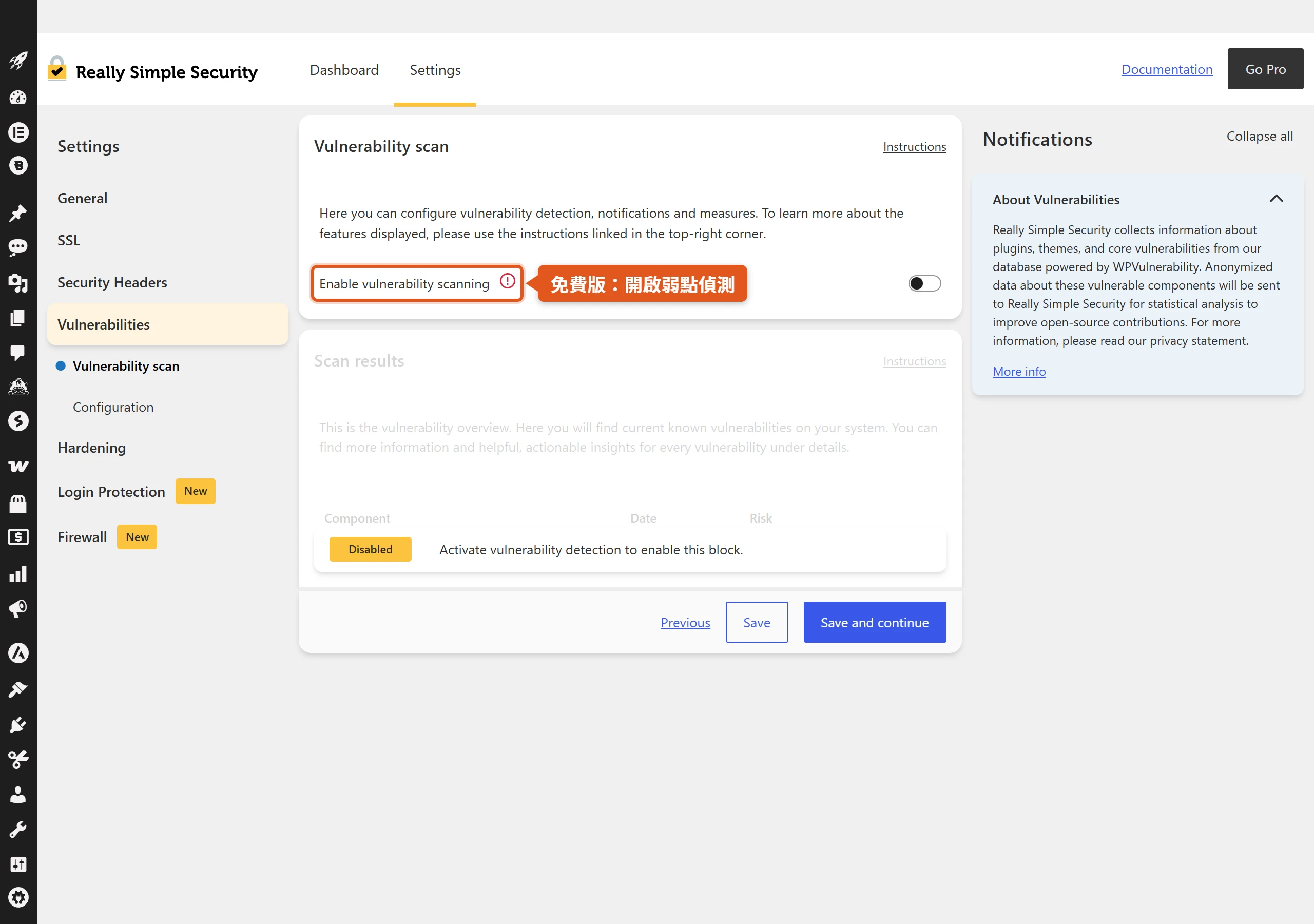This screenshot has width=1314, height=924.
Task: Click the Go Pro button
Action: [x=1265, y=69]
